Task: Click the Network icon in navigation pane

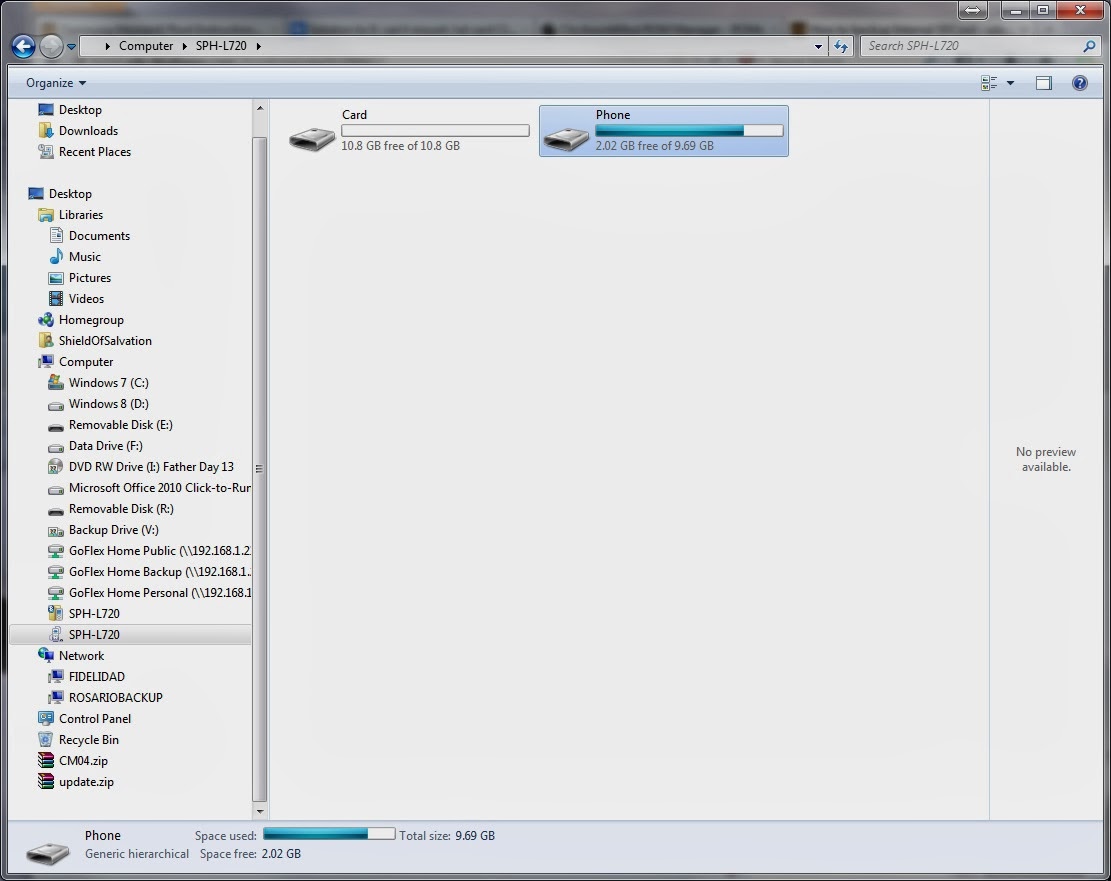Action: 46,656
